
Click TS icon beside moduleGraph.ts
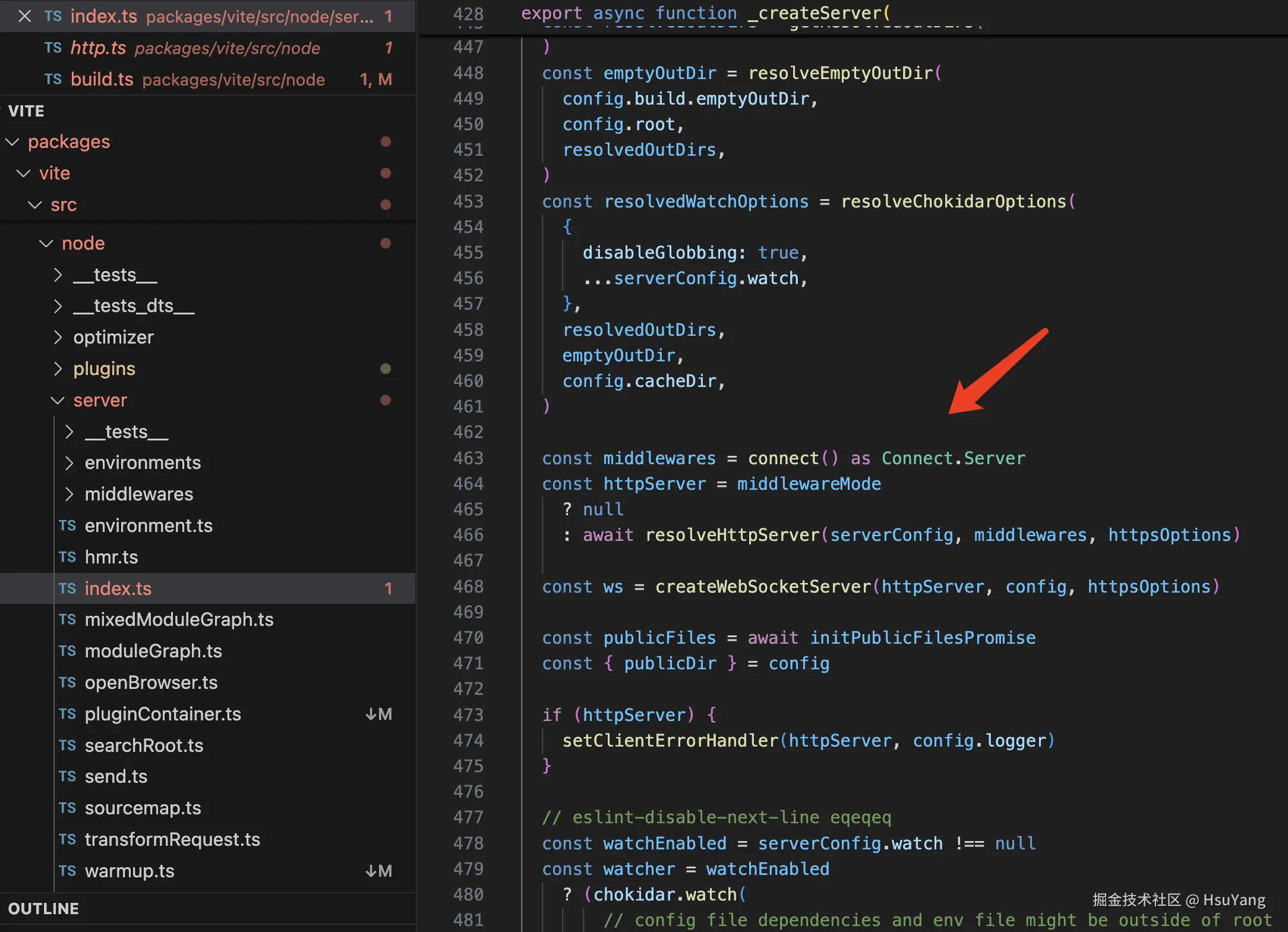click(x=67, y=651)
